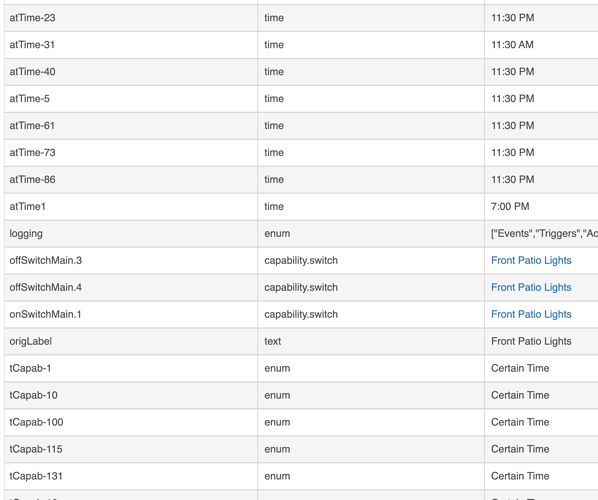Select the tCapab-1 row name
The image size is (598, 500).
(x=30, y=368)
